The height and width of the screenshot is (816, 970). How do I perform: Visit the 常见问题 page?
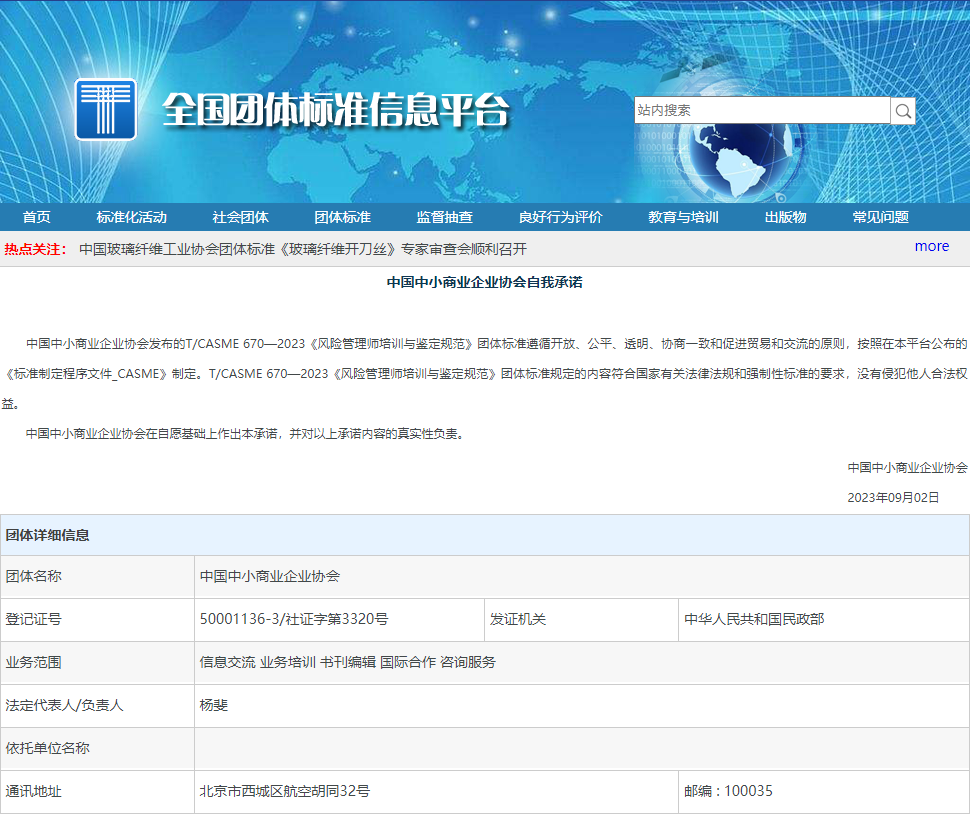[x=880, y=217]
